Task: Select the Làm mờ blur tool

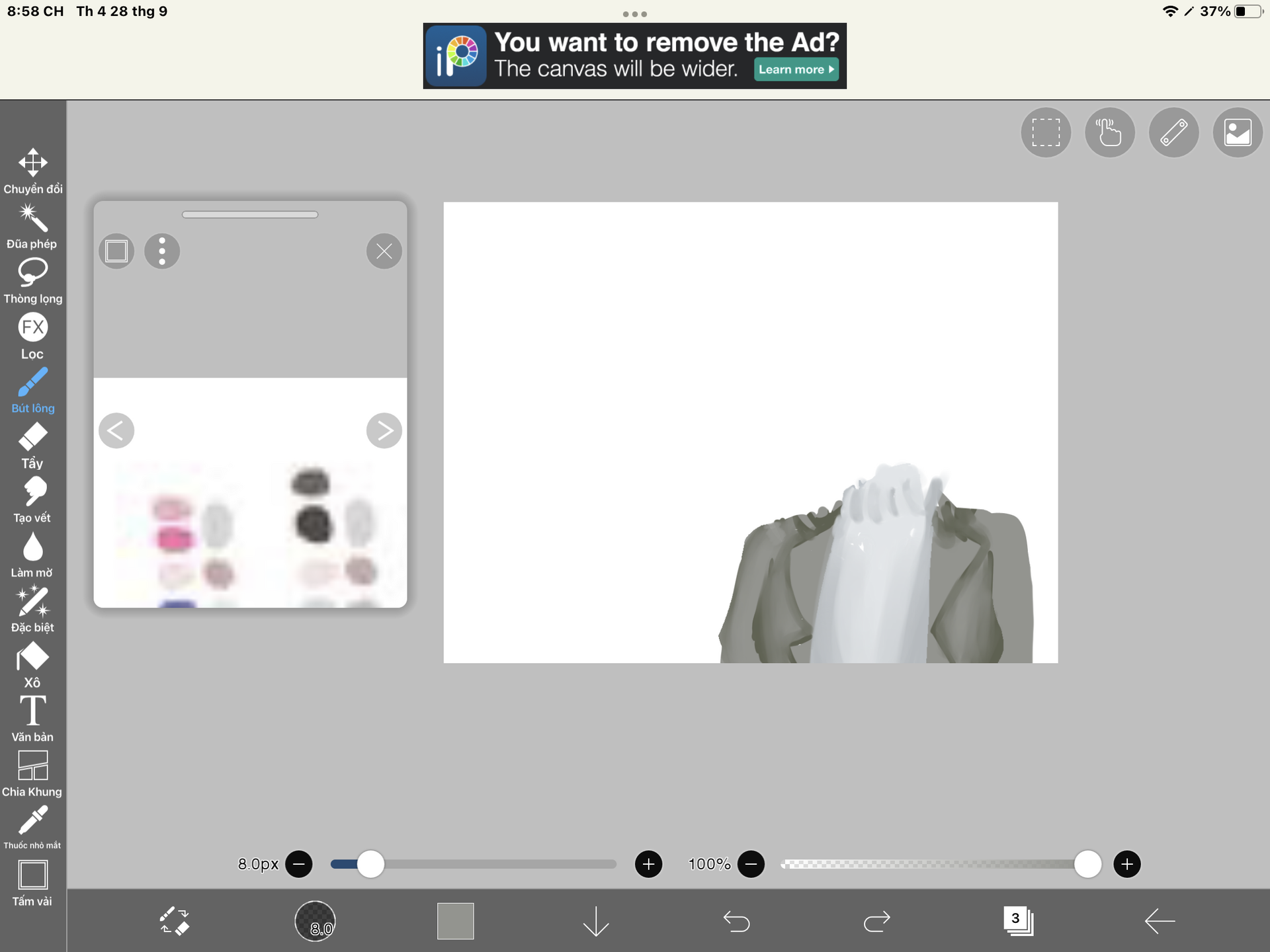Action: coord(32,555)
